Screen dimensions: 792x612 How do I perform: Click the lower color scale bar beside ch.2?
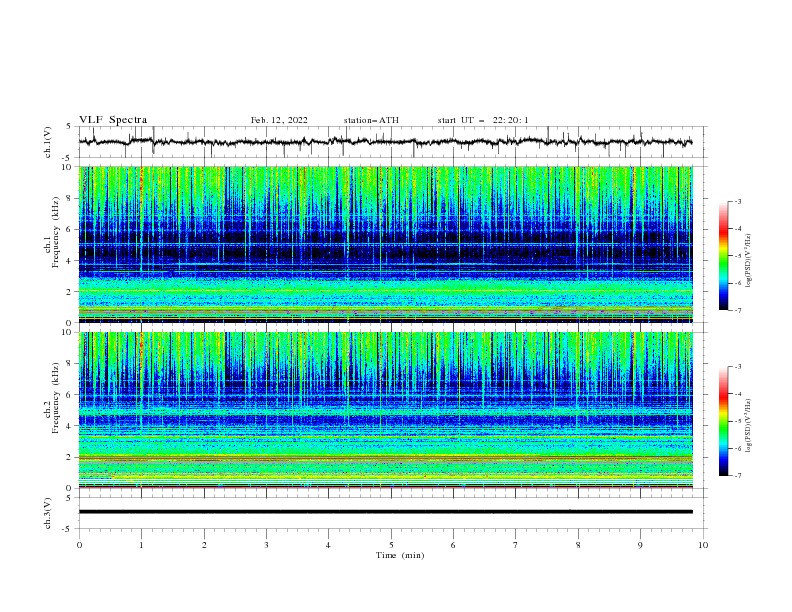tap(723, 421)
